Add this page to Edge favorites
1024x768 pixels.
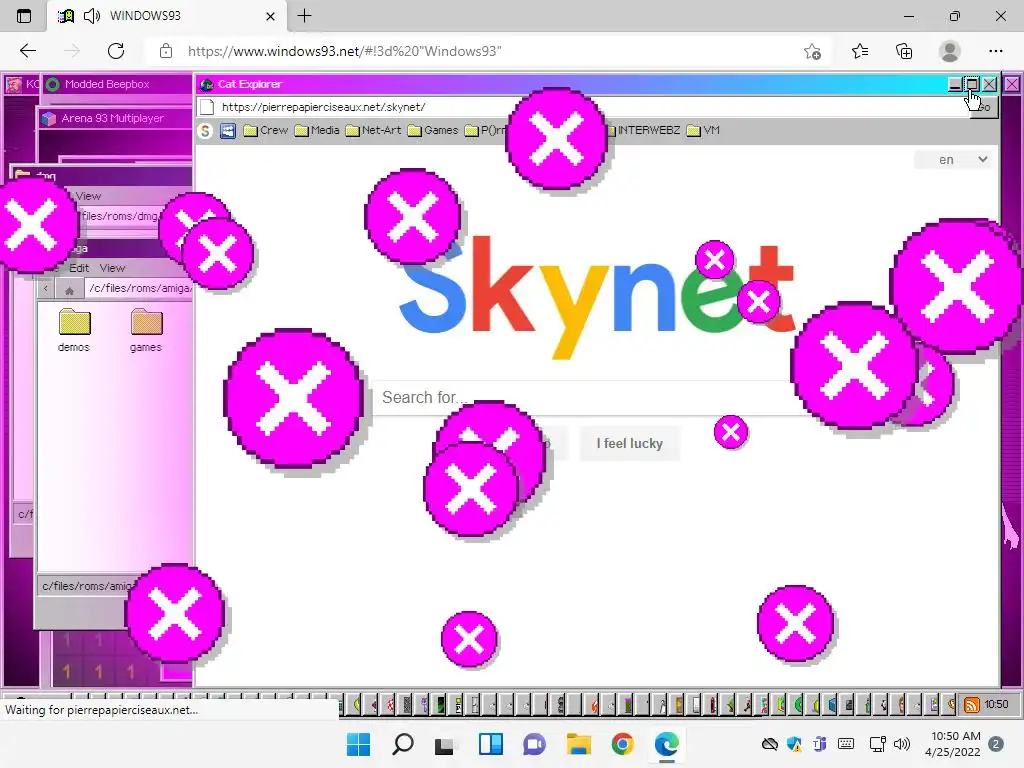[x=812, y=51]
